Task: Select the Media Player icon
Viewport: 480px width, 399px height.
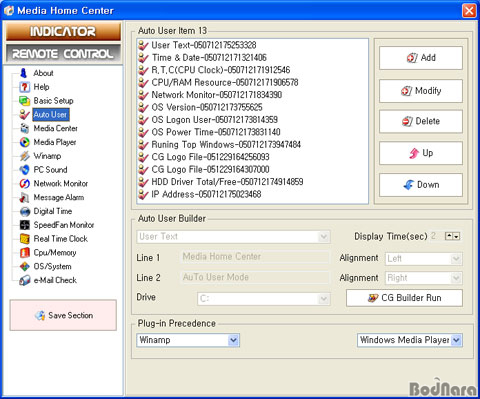Action: 24,142
